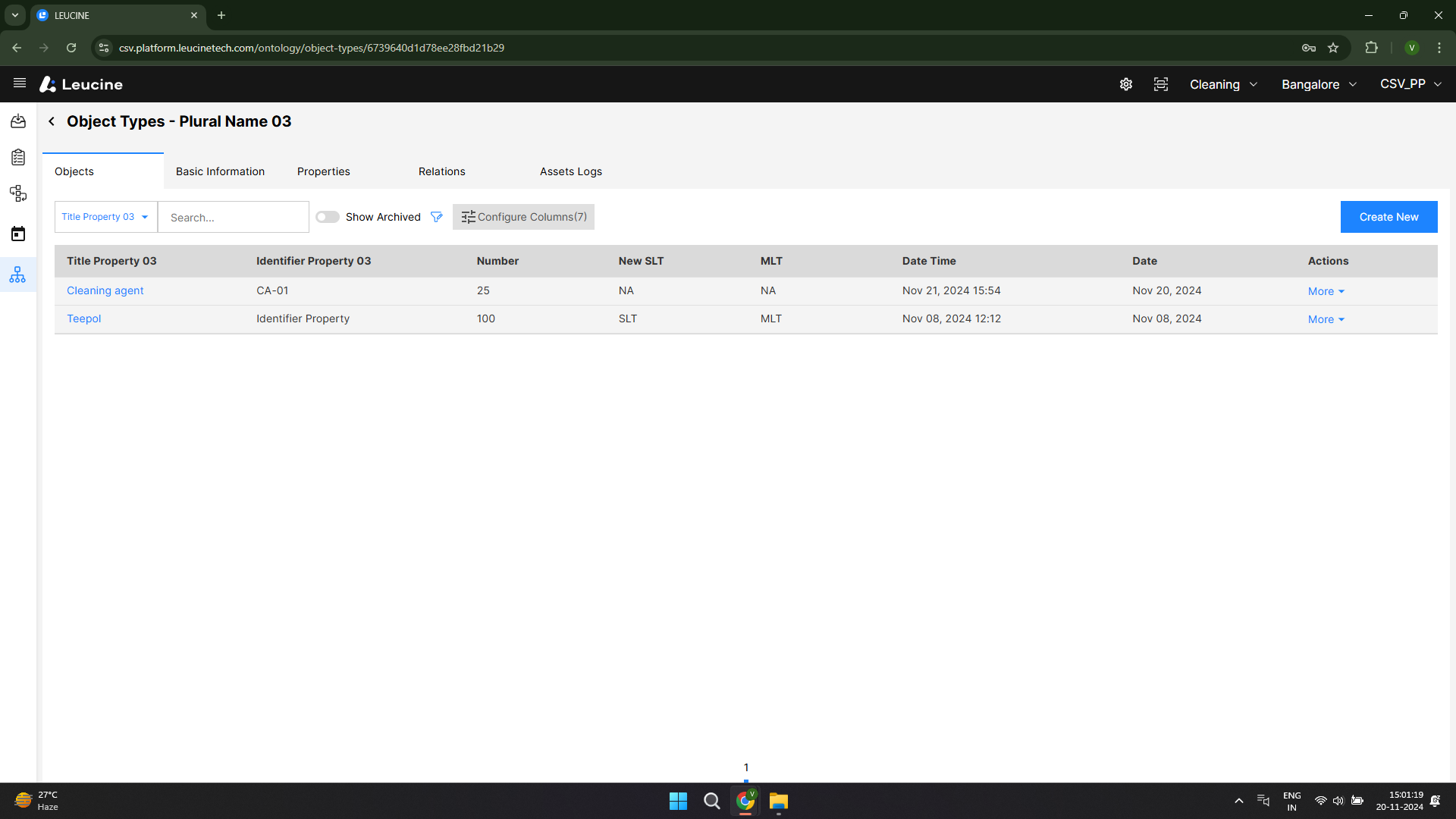
Task: Open More actions for Cleaning agent row
Action: pos(1326,291)
